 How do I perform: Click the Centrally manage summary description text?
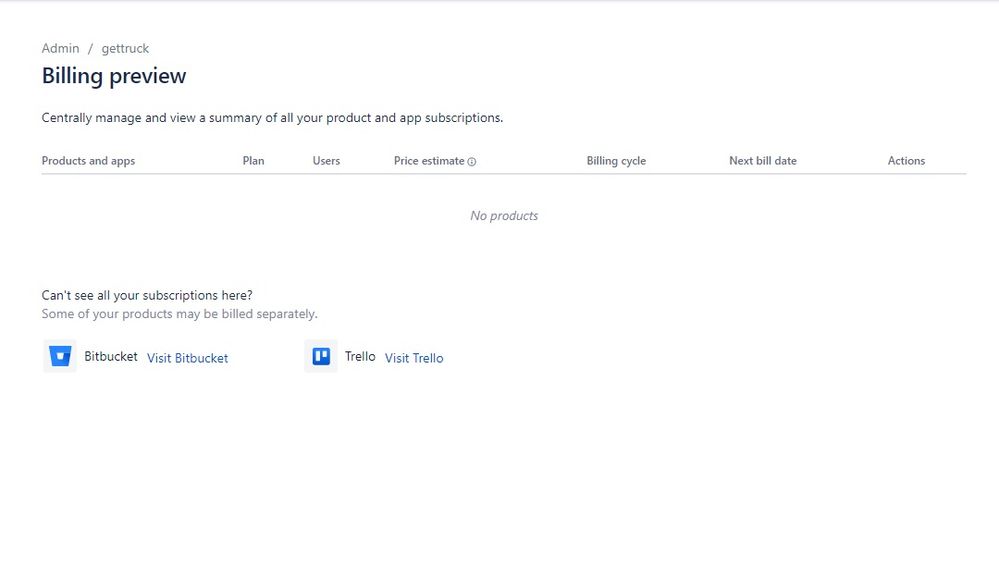click(272, 118)
